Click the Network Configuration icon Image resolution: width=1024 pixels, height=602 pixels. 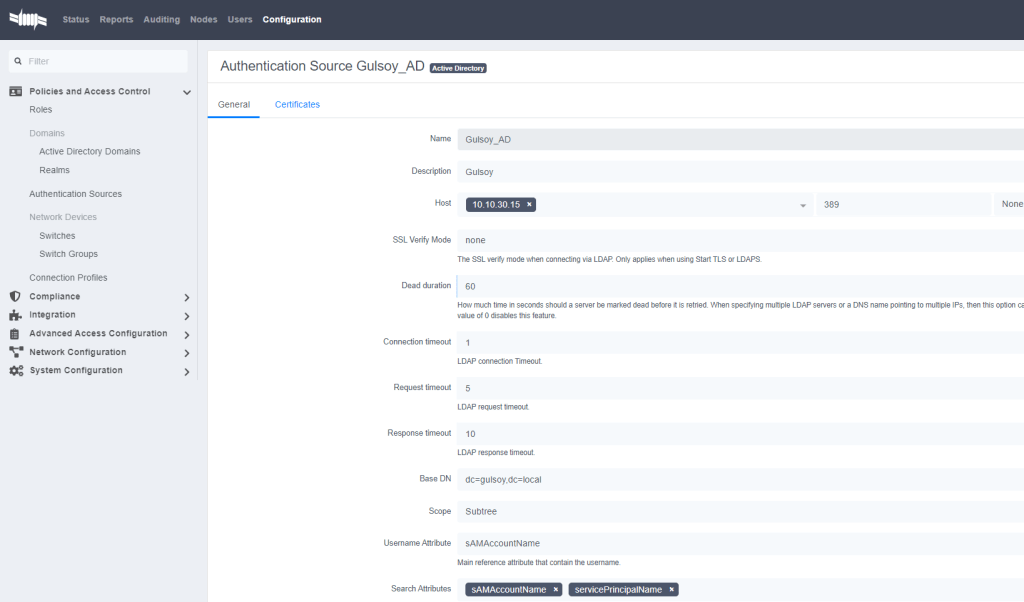[15, 352]
